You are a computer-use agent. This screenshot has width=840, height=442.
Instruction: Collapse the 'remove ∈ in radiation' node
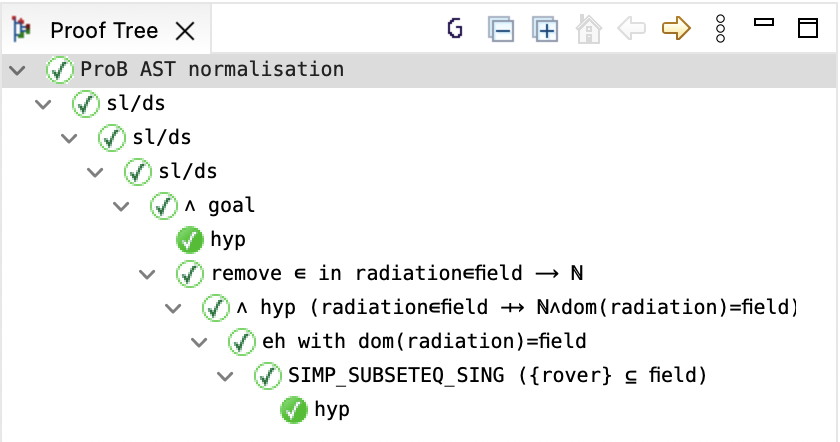147,274
